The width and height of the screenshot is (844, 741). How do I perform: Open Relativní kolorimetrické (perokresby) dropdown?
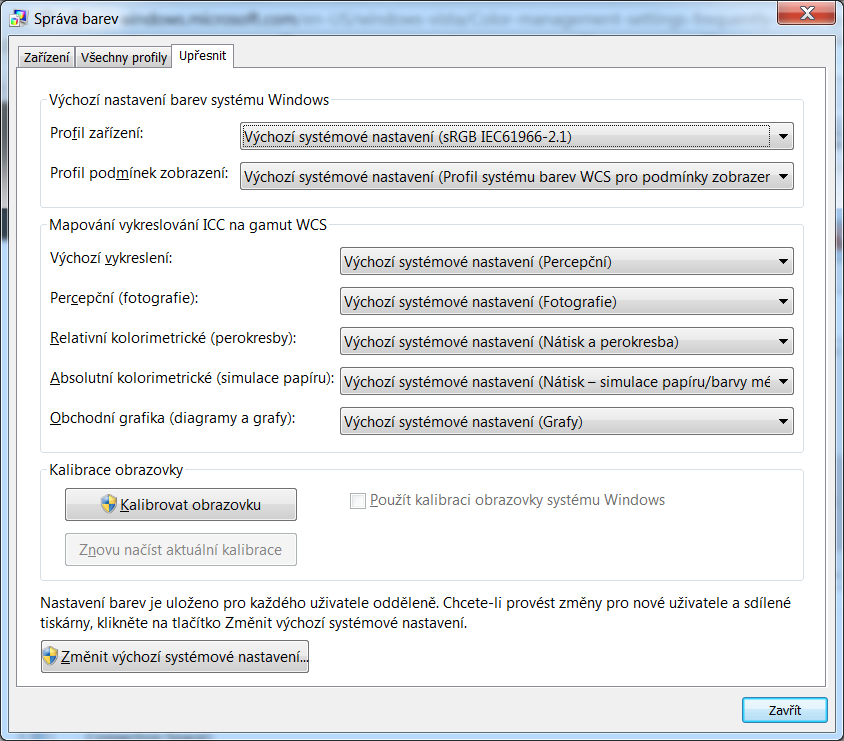pos(783,342)
